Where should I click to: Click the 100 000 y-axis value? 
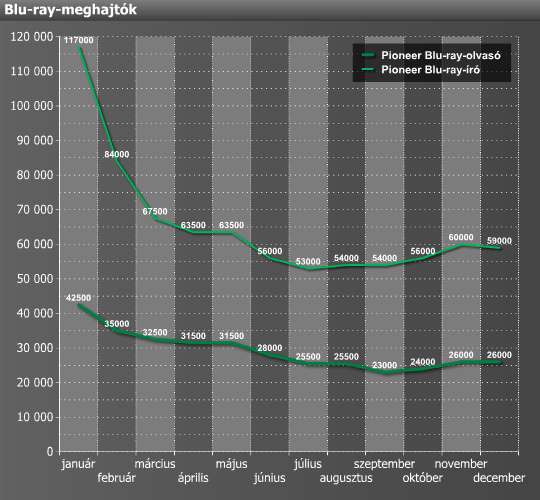coord(32,106)
